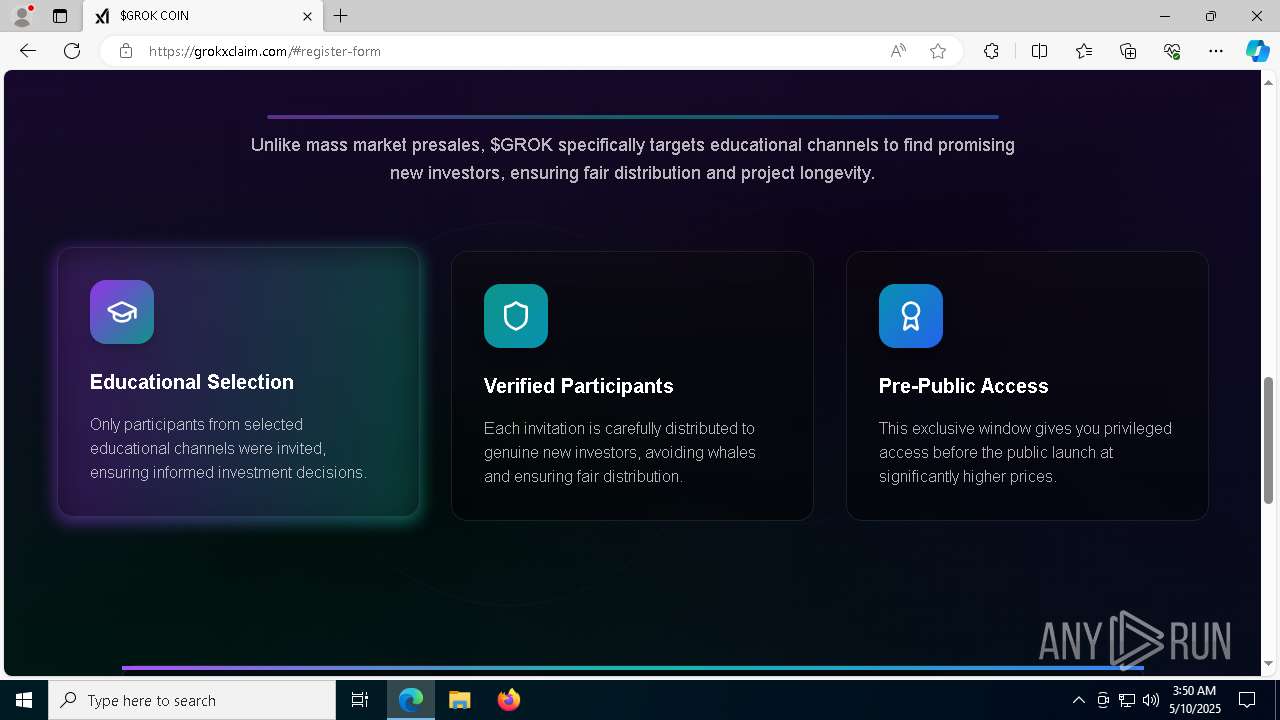Open notification center icon
The width and height of the screenshot is (1280, 720).
[1247, 700]
